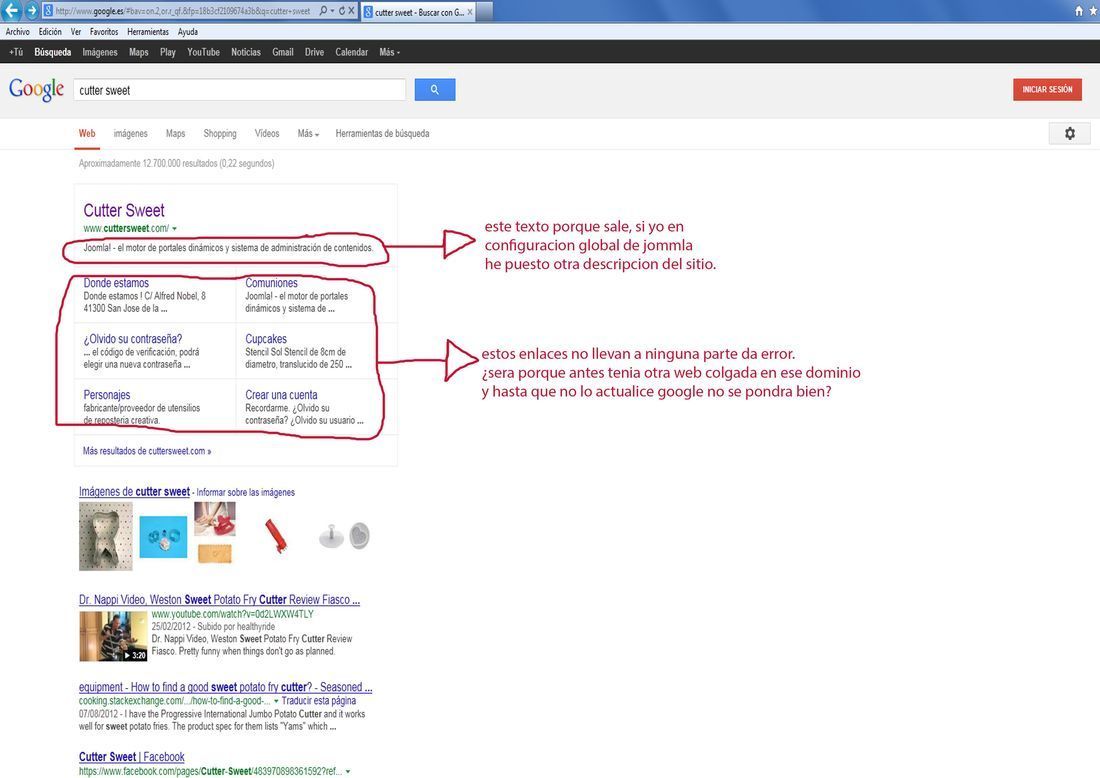Image resolution: width=1100 pixels, height=778 pixels.
Task: Open the Cutter Sweet | Facebook result
Action: (131, 757)
